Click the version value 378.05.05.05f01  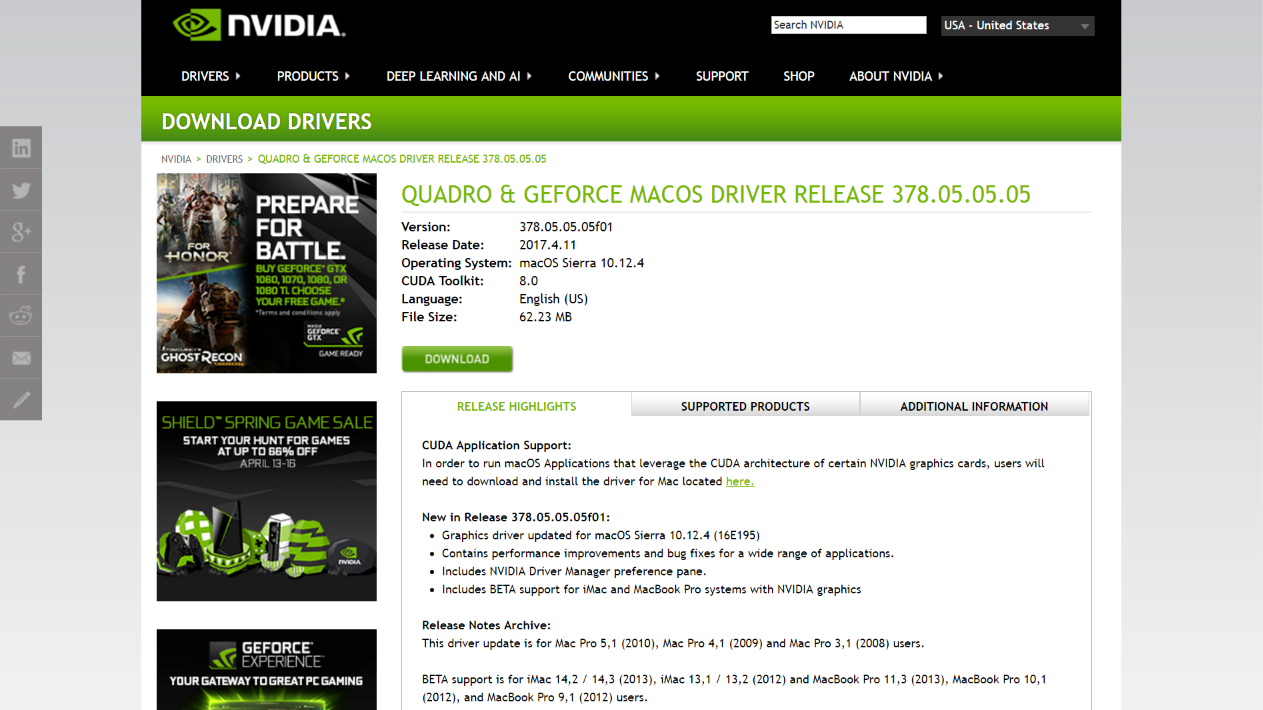(566, 227)
